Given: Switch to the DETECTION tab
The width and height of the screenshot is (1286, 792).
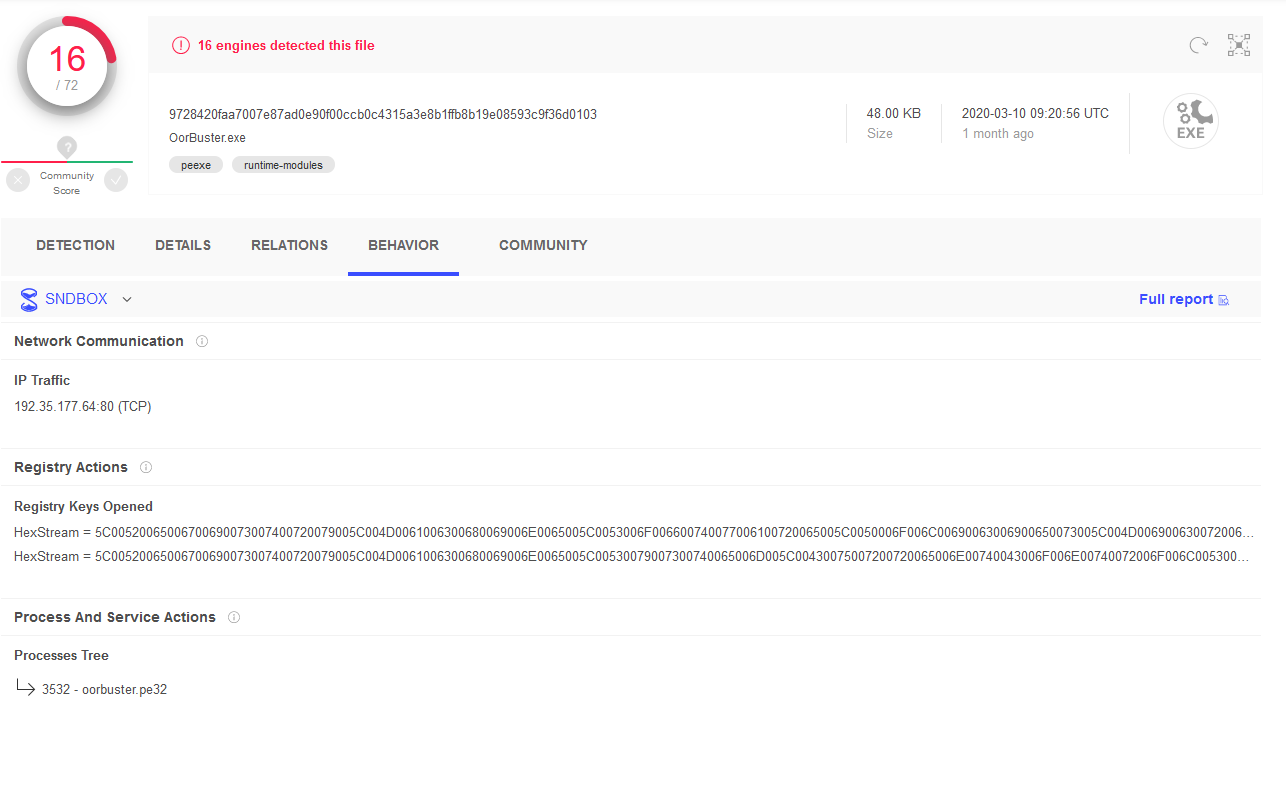Looking at the screenshot, I should 75,245.
